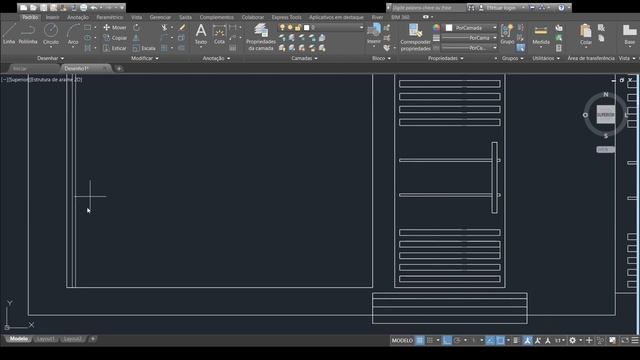Screen dimensions: 640x360
Task: Toggle the grid display in status bar
Action: pos(420,340)
